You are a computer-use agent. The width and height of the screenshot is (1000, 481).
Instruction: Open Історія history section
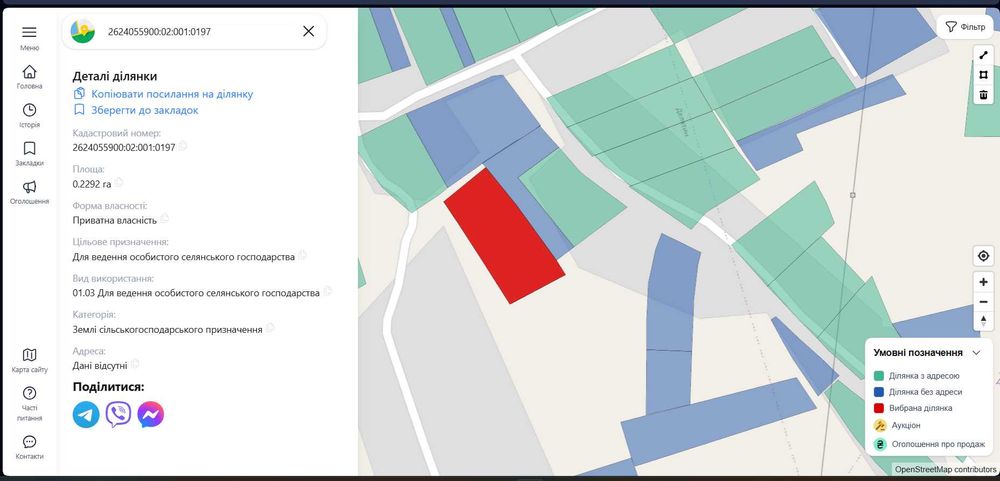29,115
